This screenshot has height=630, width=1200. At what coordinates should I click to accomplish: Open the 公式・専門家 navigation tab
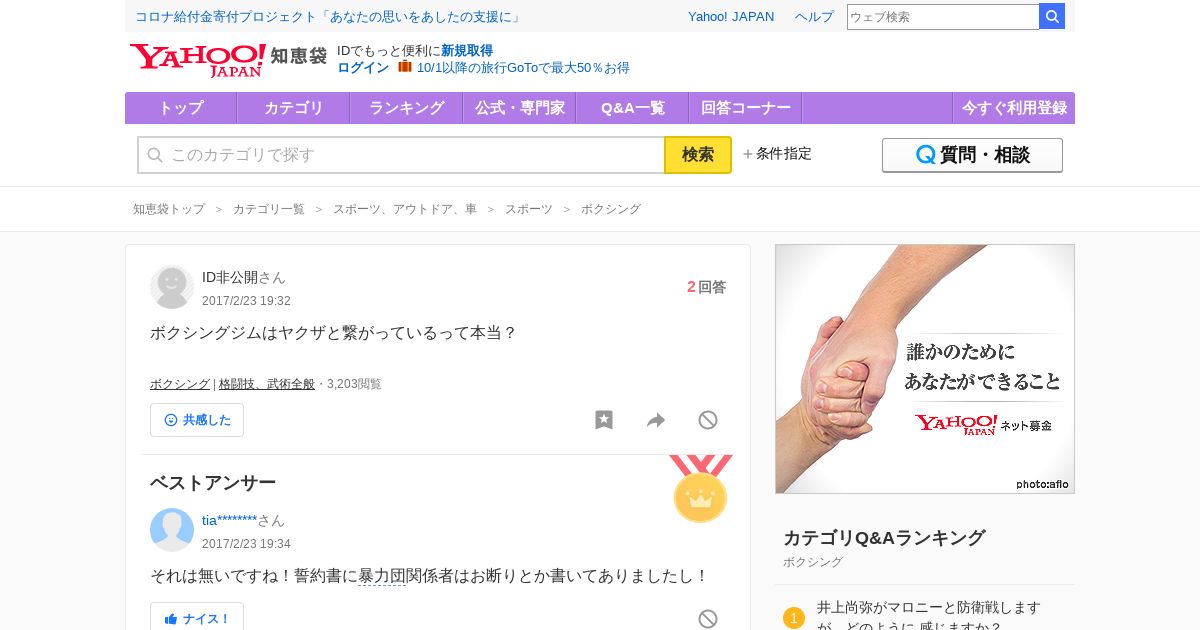[520, 108]
